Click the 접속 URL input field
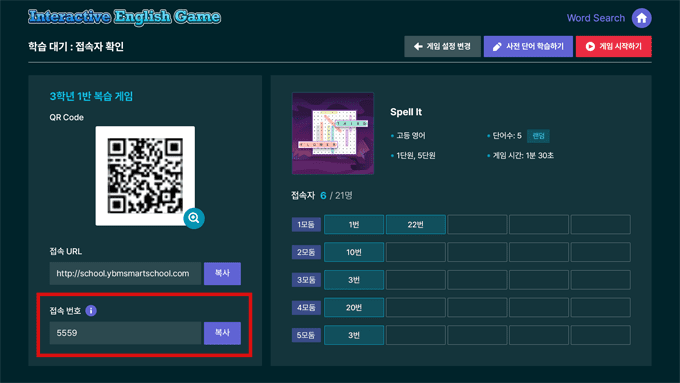This screenshot has width=680, height=383. 125,273
